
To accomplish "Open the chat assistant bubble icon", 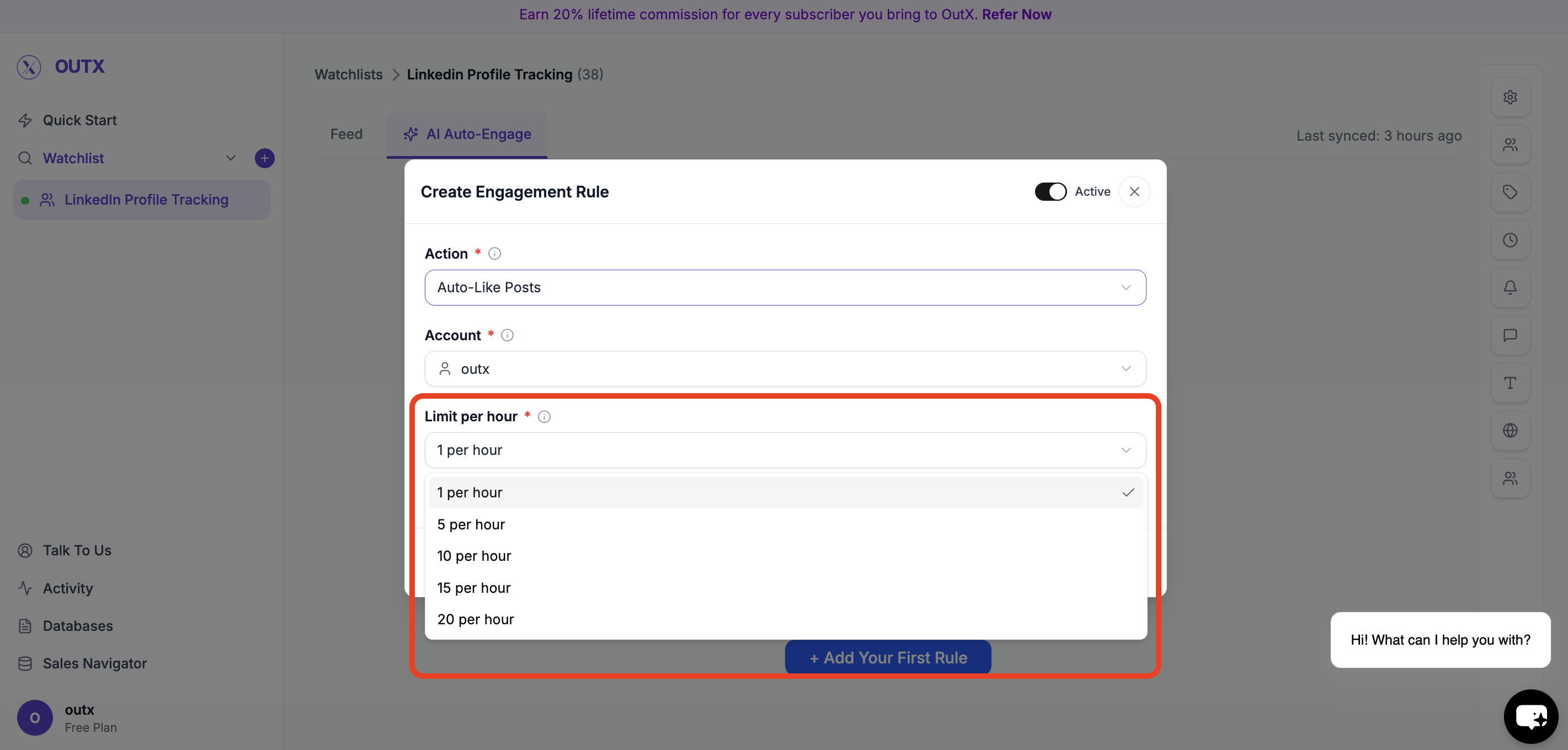I will tap(1530, 716).
